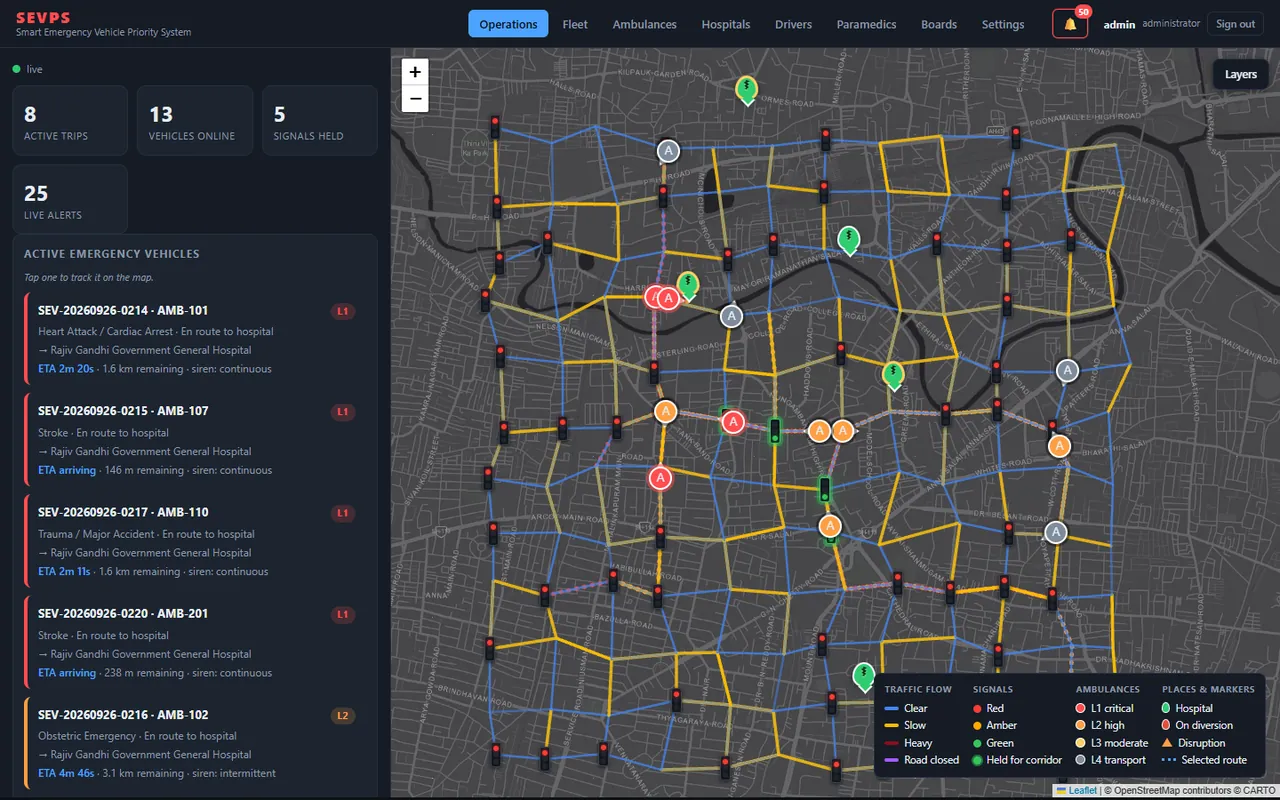
Task: Select the hospital pin on Mayor Ramanathan Salai
Action: click(x=849, y=240)
